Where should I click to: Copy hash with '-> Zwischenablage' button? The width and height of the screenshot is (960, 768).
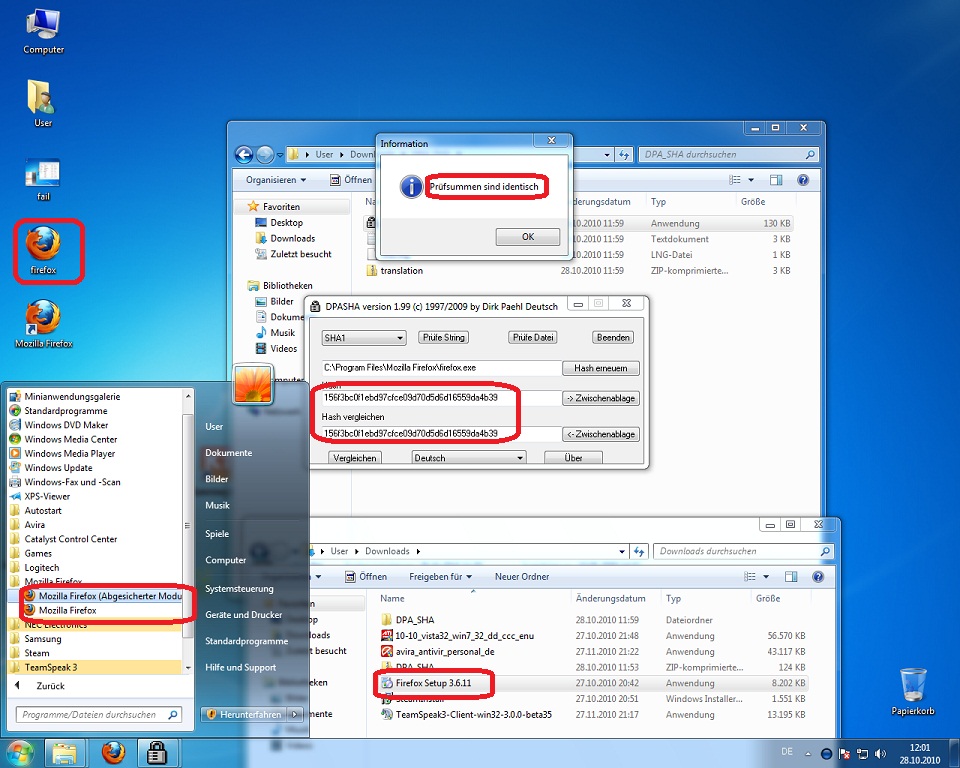[x=601, y=398]
